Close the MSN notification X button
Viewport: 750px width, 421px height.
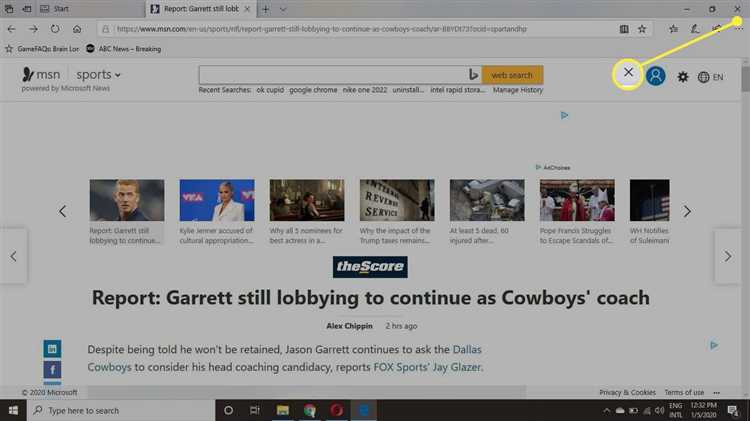628,72
